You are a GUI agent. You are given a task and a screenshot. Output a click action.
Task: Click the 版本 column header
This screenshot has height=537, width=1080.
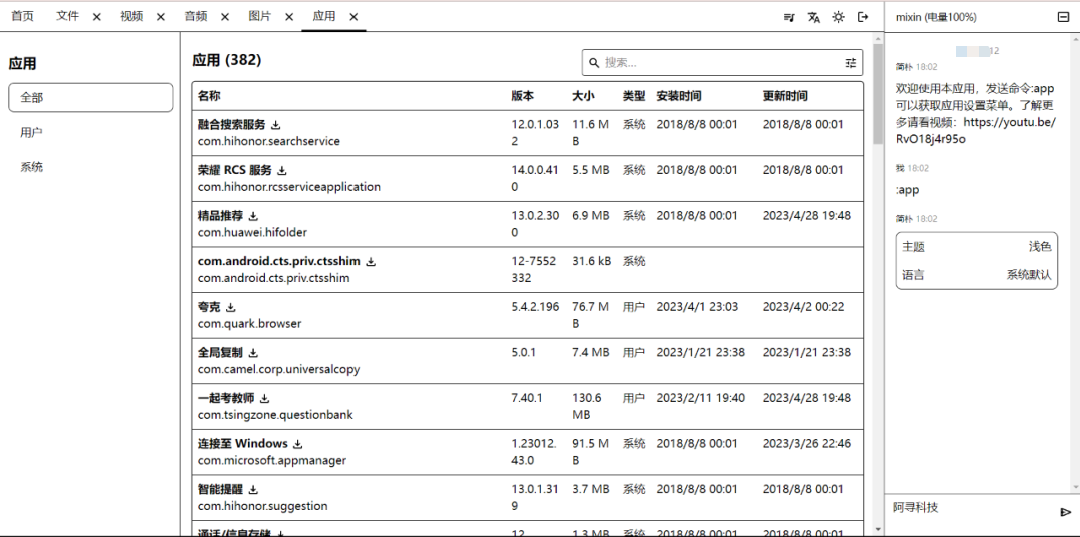[522, 96]
